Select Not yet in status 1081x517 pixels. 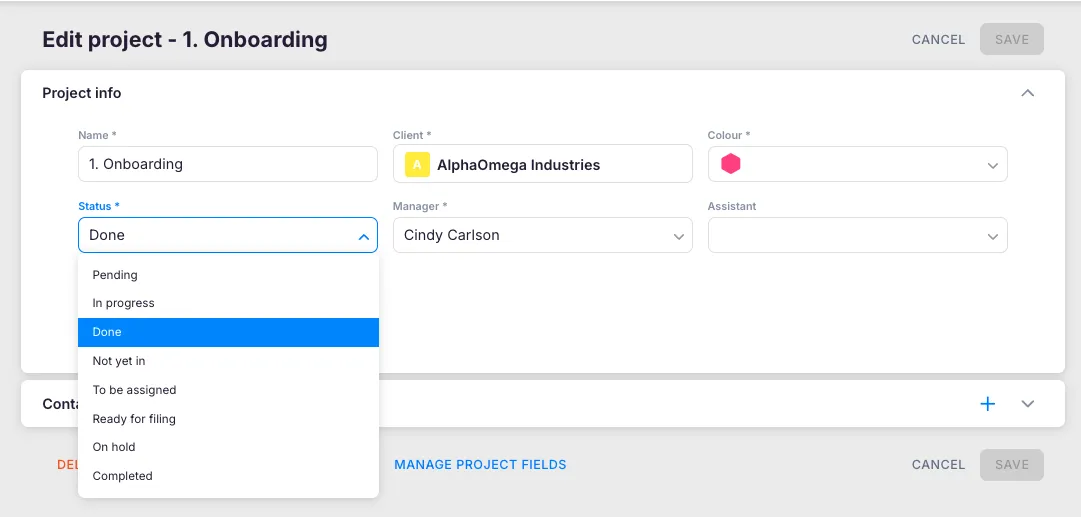(x=119, y=361)
